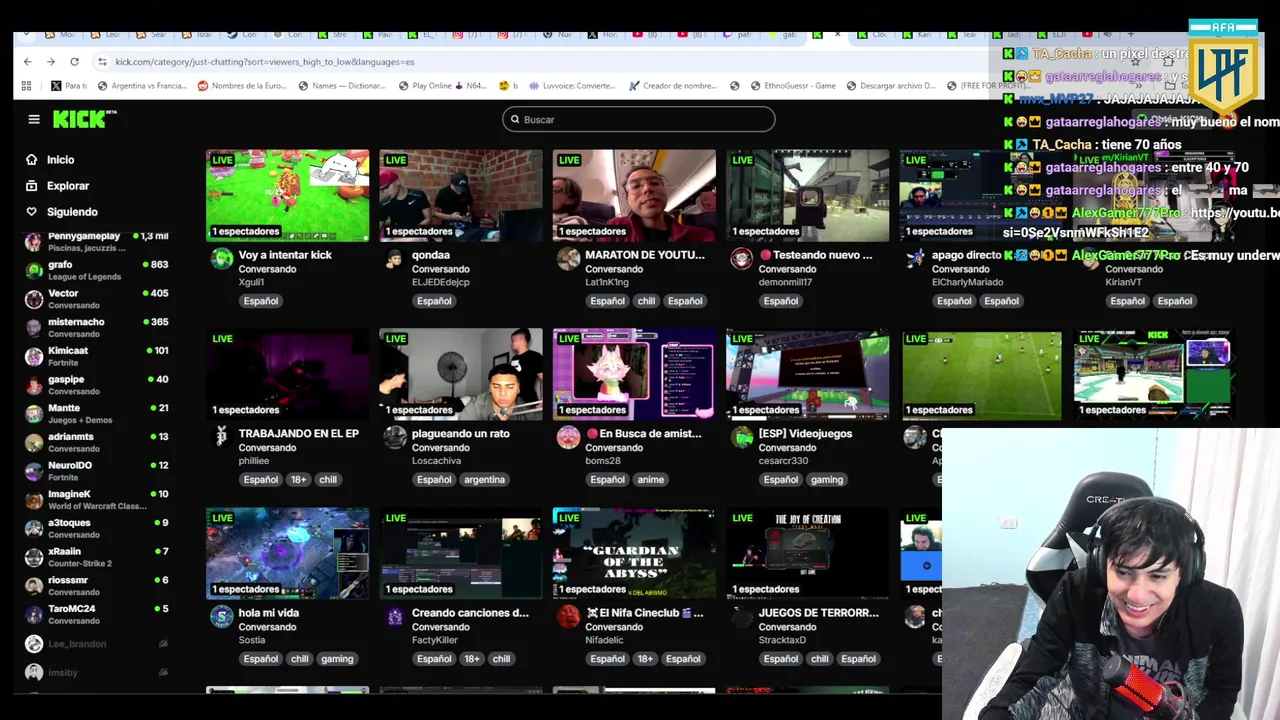Click the 'gaming' tag under cesarcr330
This screenshot has height=720, width=1280.
click(827, 480)
